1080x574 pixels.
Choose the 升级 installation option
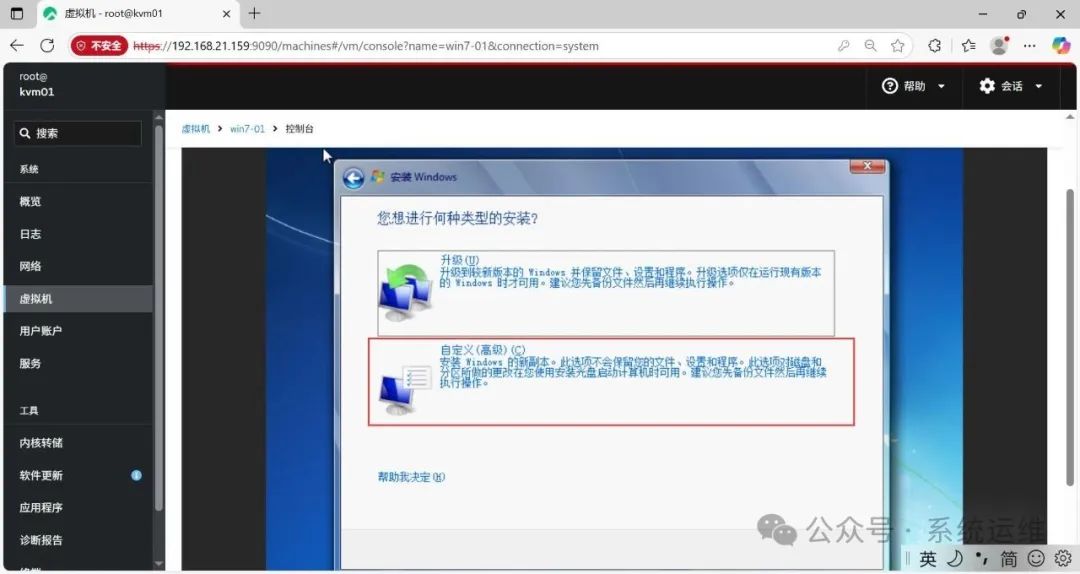coord(605,294)
